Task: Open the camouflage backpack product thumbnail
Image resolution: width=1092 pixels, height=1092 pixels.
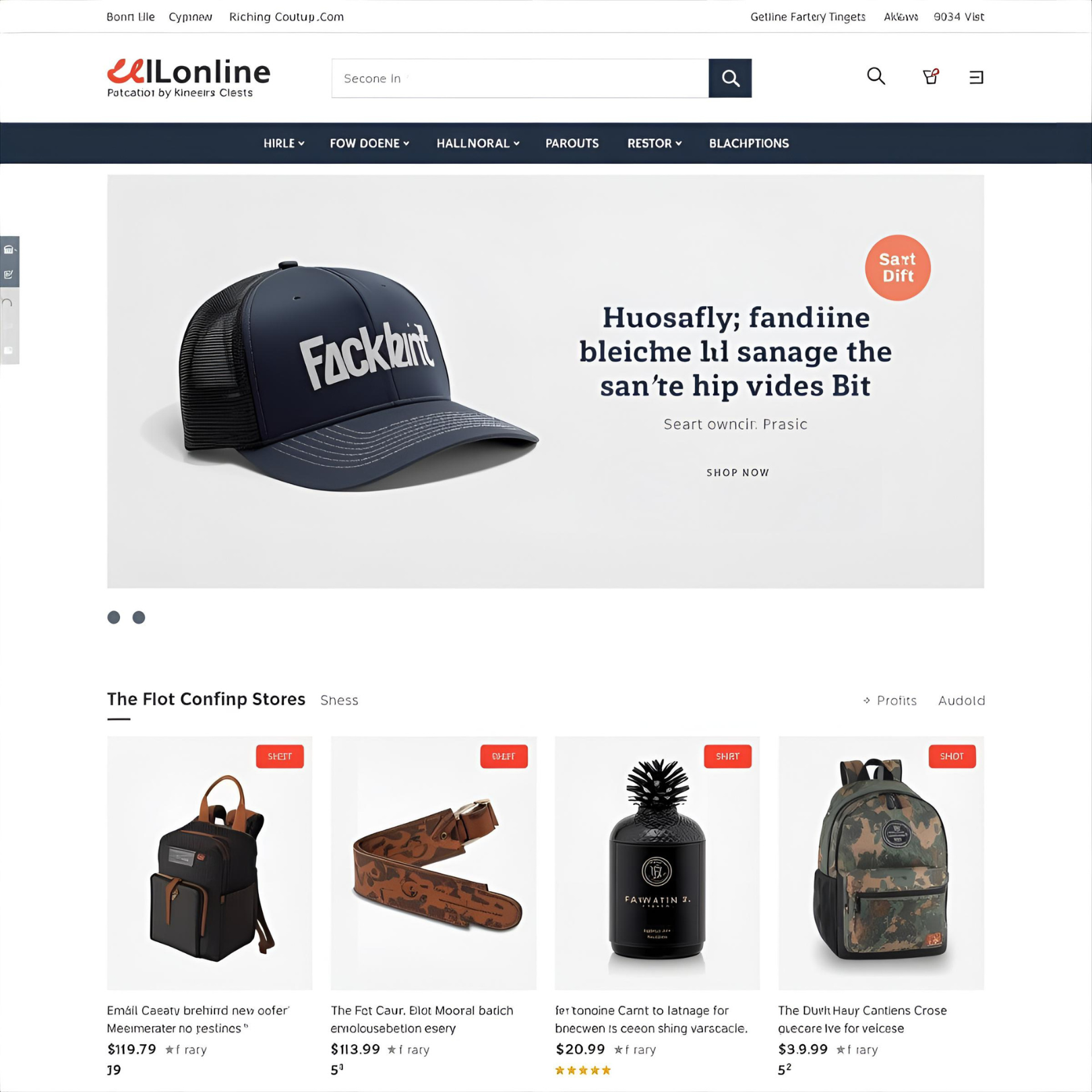Action: click(881, 863)
